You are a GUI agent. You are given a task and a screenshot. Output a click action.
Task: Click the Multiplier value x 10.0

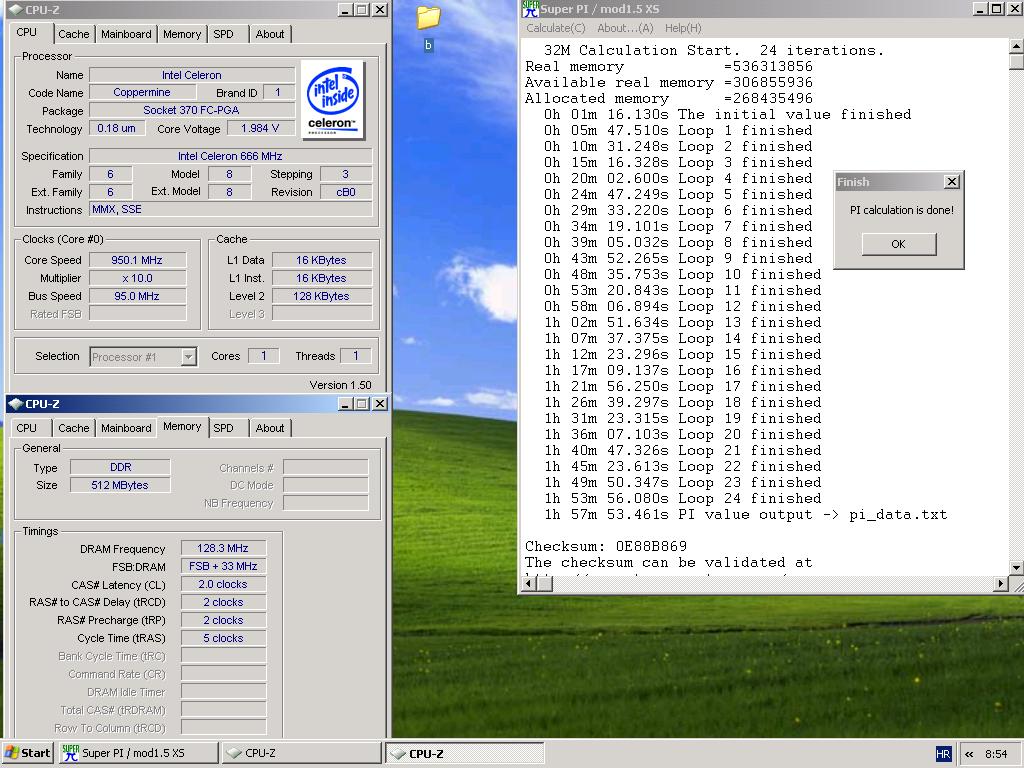137,278
